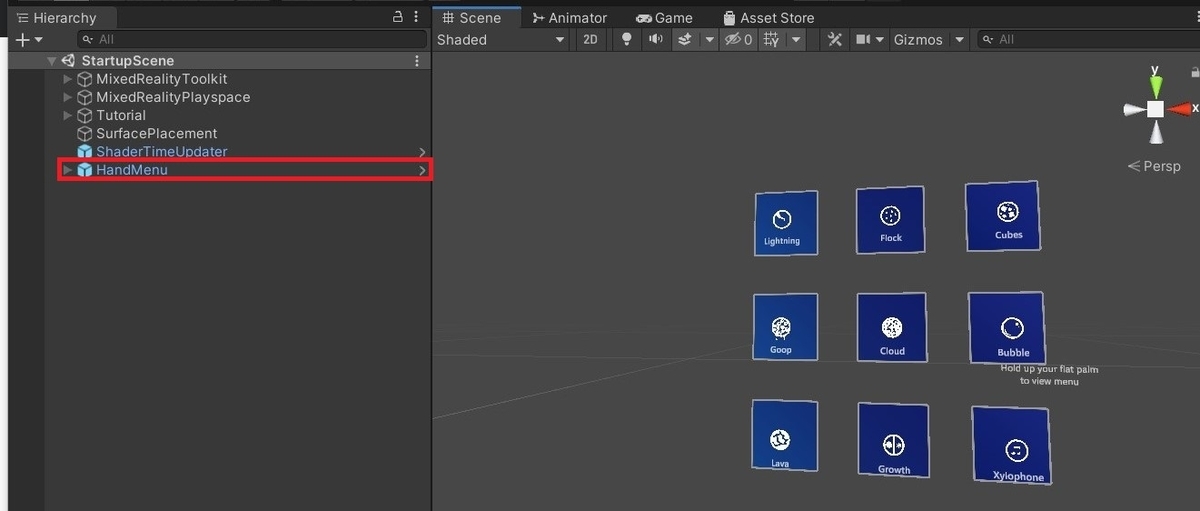Open the Asset Store tab

tap(767, 18)
